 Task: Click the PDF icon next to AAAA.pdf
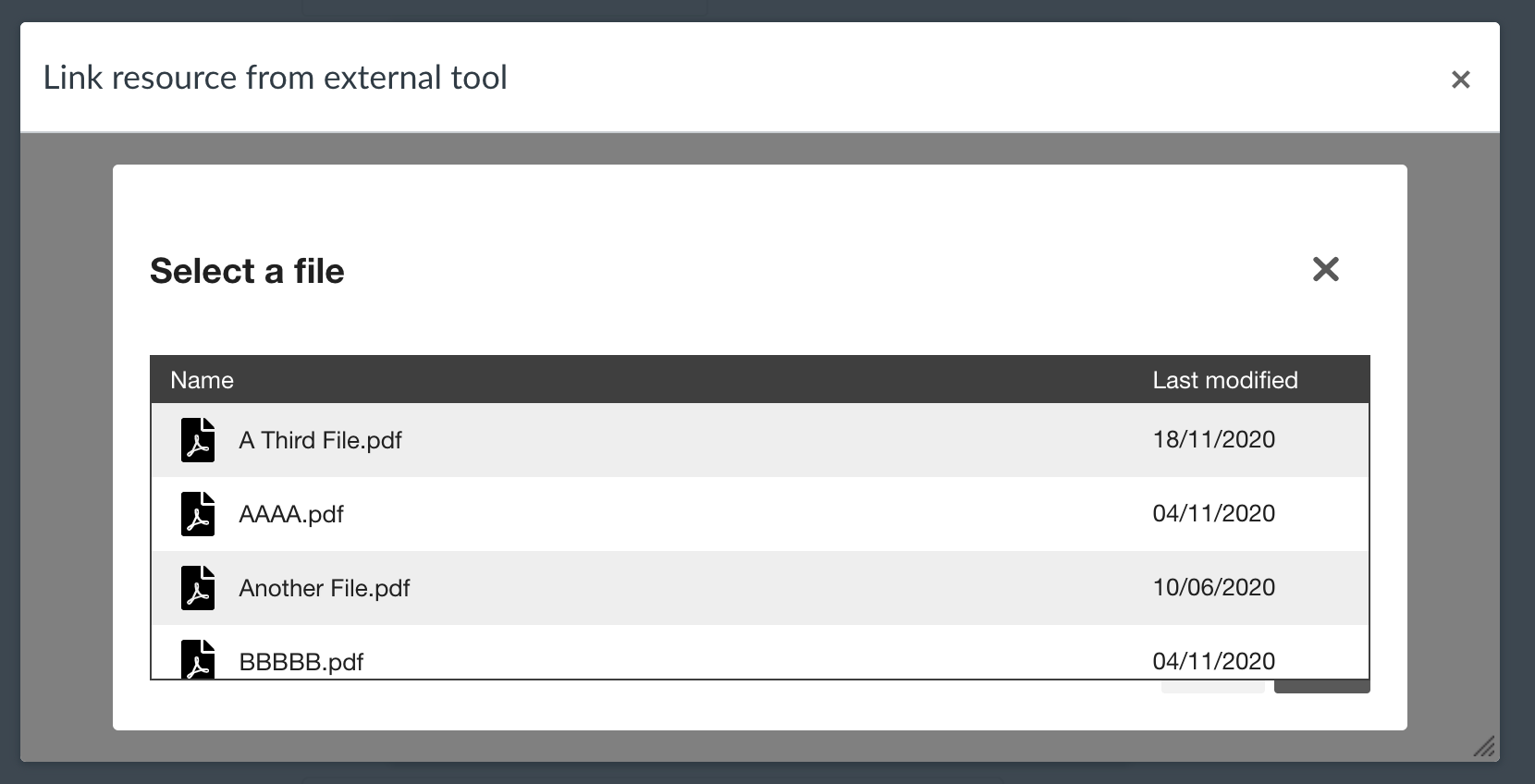[198, 514]
